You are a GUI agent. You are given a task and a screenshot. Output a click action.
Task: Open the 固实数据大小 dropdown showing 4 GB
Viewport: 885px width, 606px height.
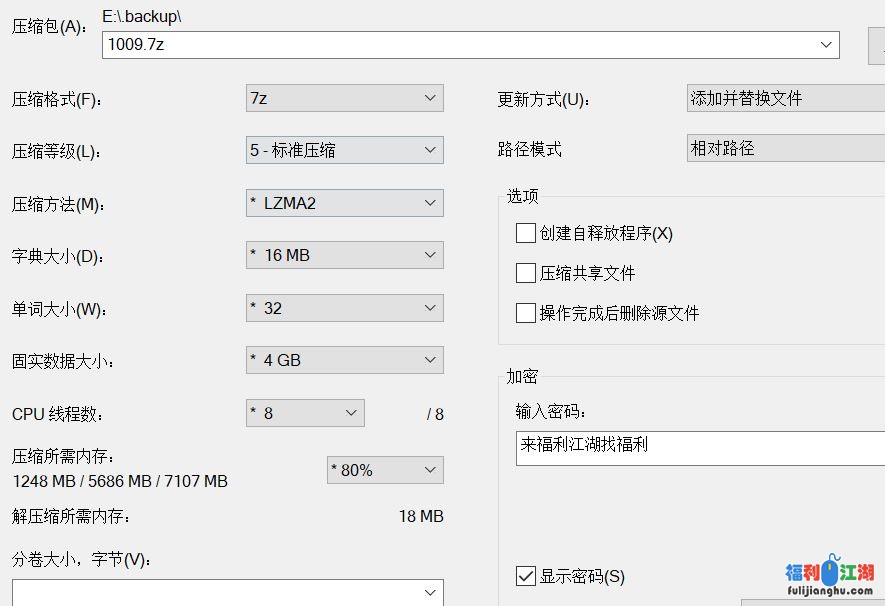[x=344, y=360]
